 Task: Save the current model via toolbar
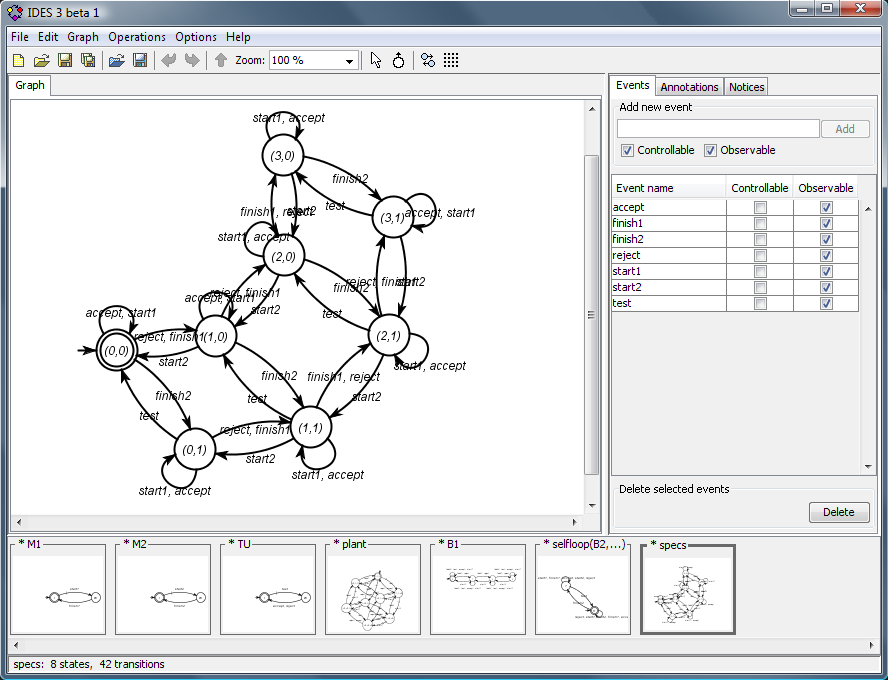pyautogui.click(x=65, y=60)
